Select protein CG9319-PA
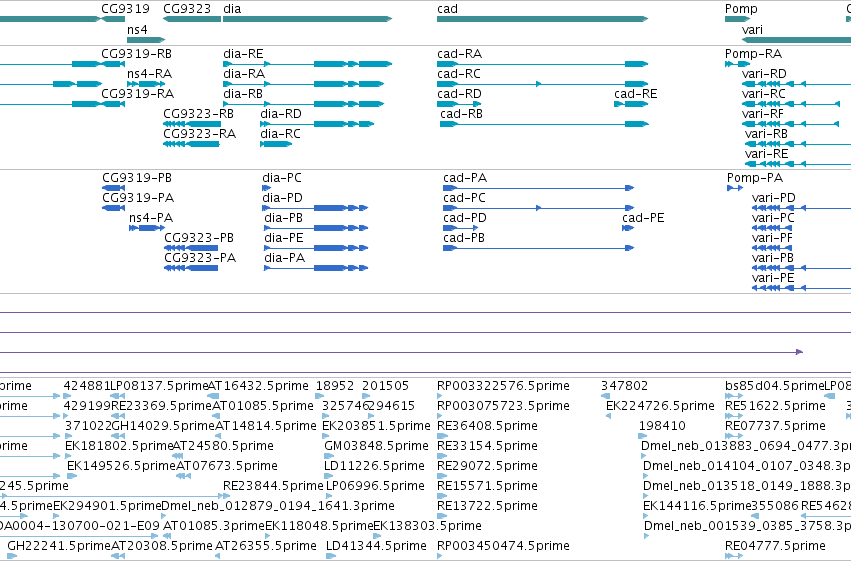The width and height of the screenshot is (851, 561). point(138,198)
